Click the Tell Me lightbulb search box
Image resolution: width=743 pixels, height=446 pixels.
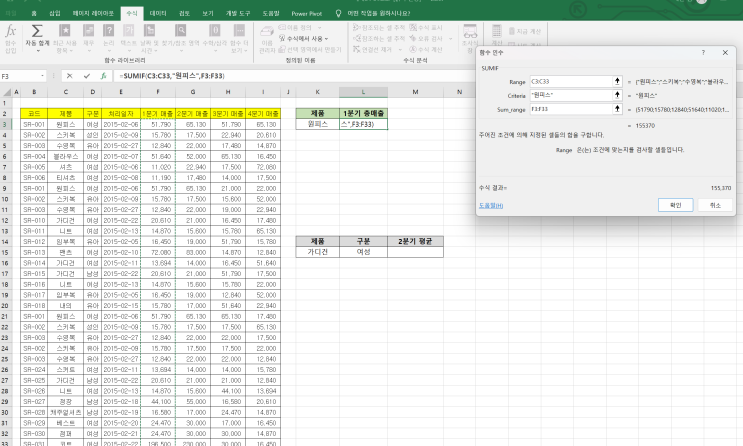click(372, 13)
